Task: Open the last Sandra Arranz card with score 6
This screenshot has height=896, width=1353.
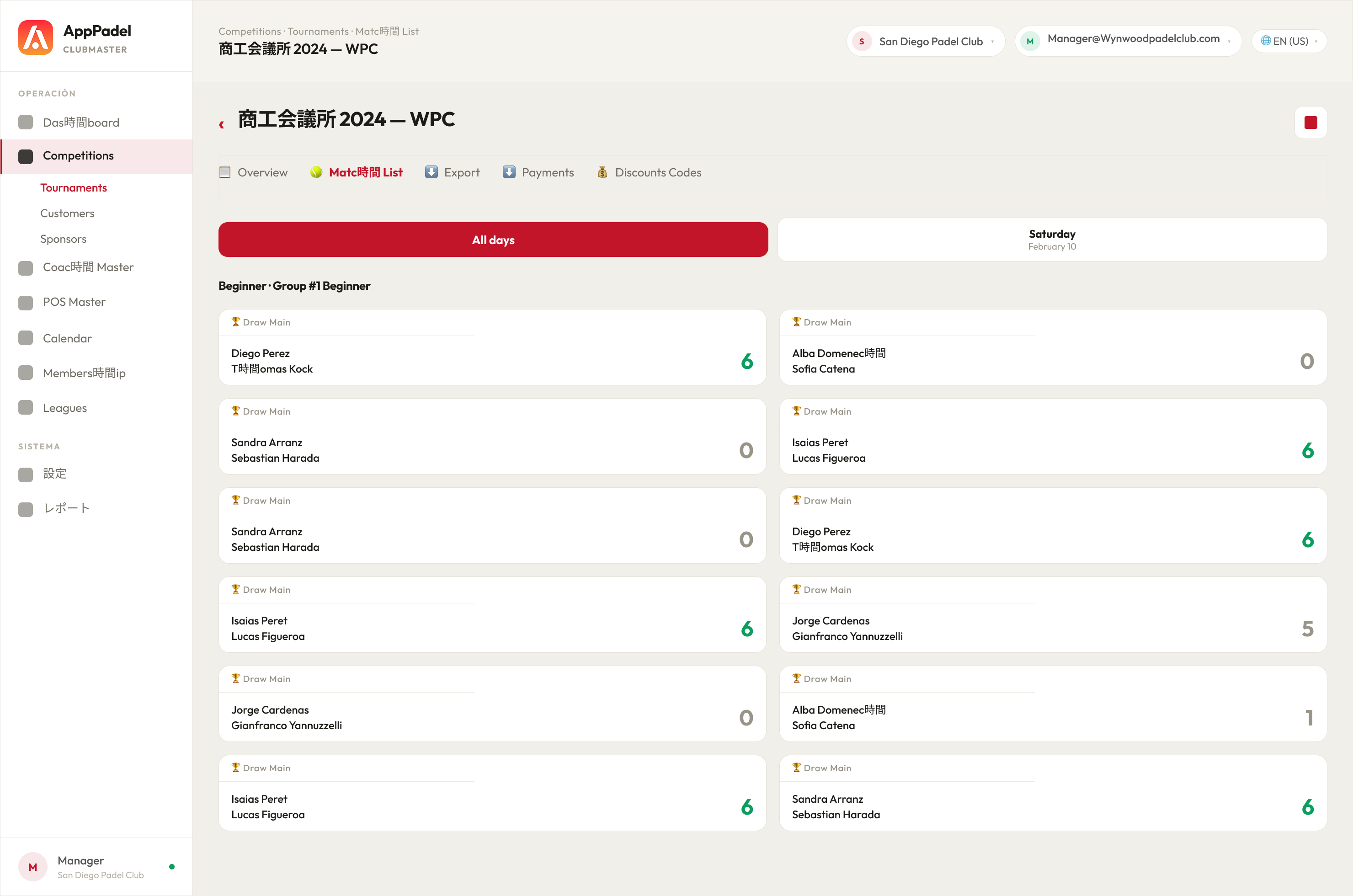Action: [1052, 793]
